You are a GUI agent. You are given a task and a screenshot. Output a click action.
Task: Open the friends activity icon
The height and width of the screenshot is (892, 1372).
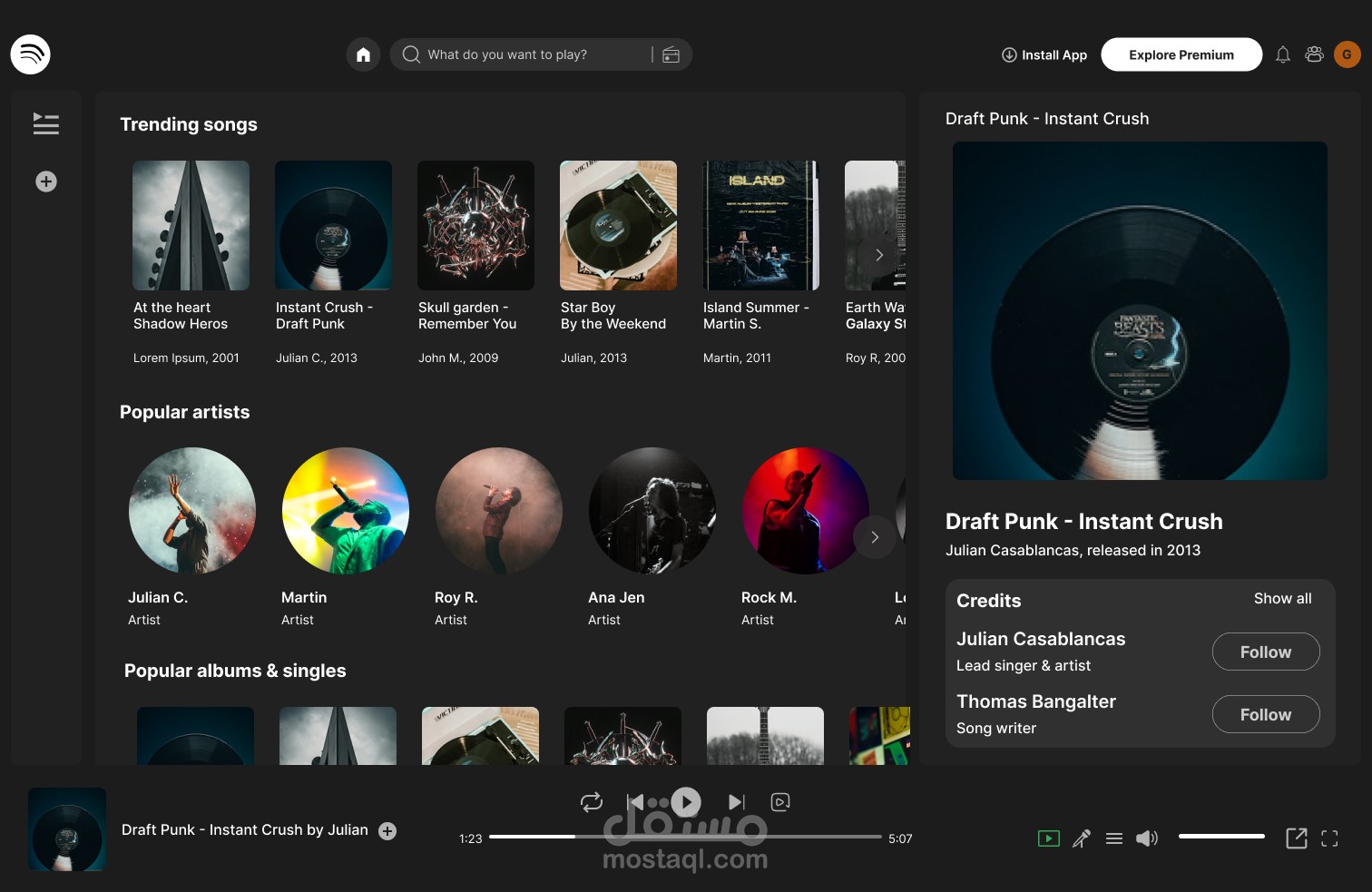coord(1314,54)
